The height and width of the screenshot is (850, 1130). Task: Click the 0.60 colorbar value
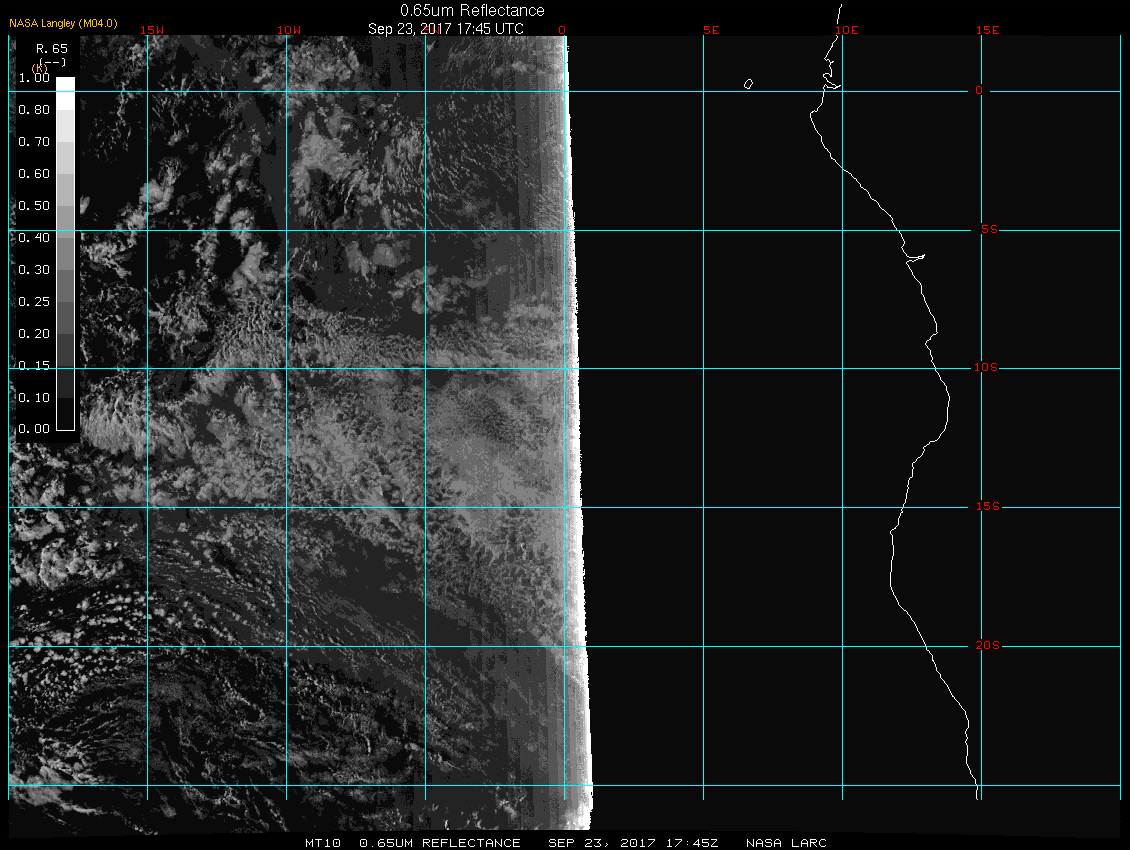[x=34, y=174]
